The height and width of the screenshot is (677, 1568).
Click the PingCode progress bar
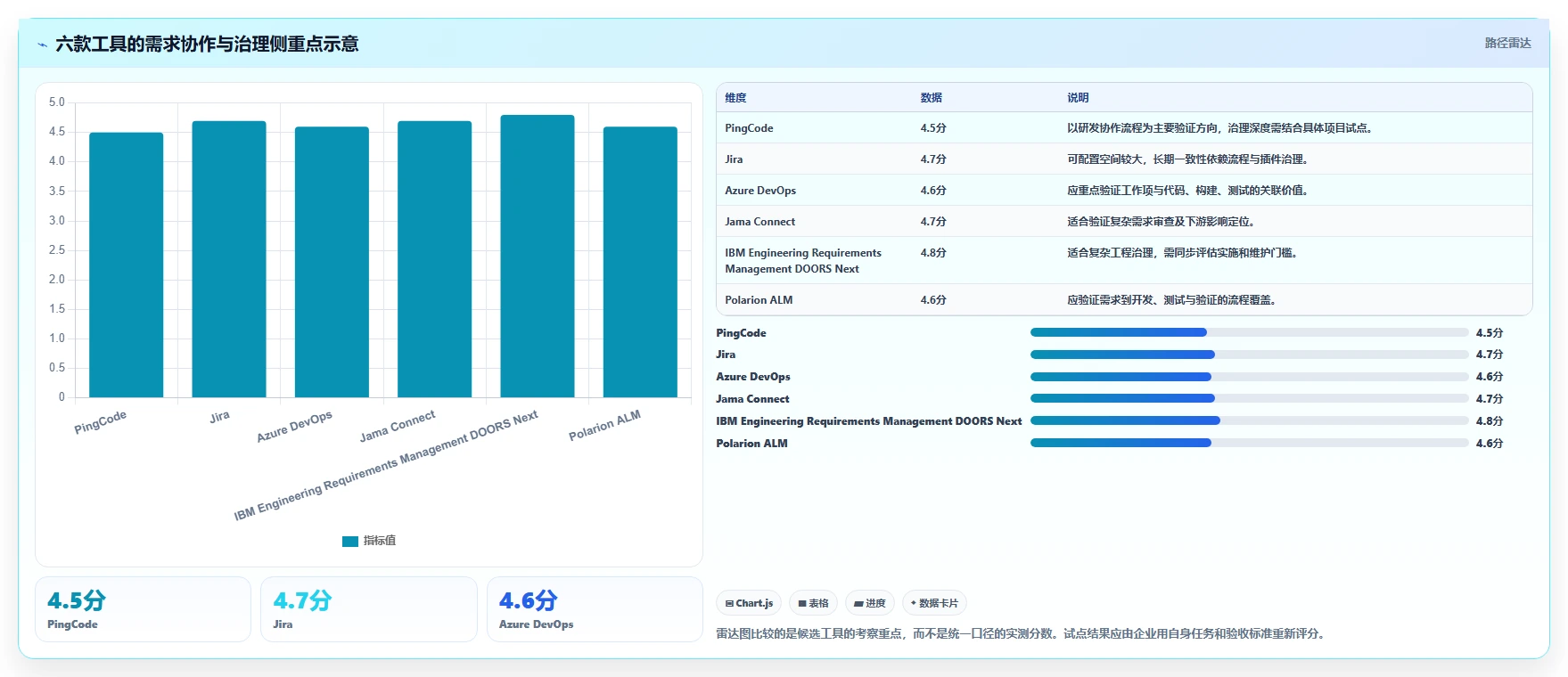point(1249,332)
